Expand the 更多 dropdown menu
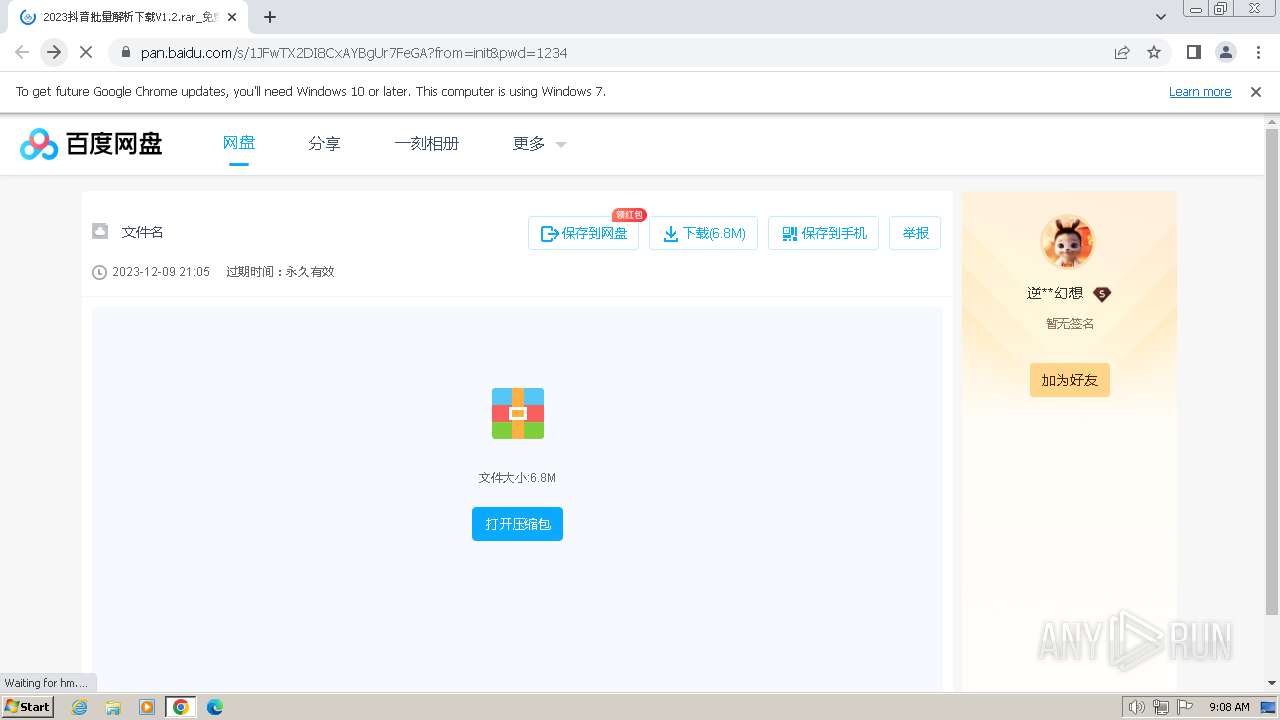This screenshot has width=1280, height=720. (539, 144)
